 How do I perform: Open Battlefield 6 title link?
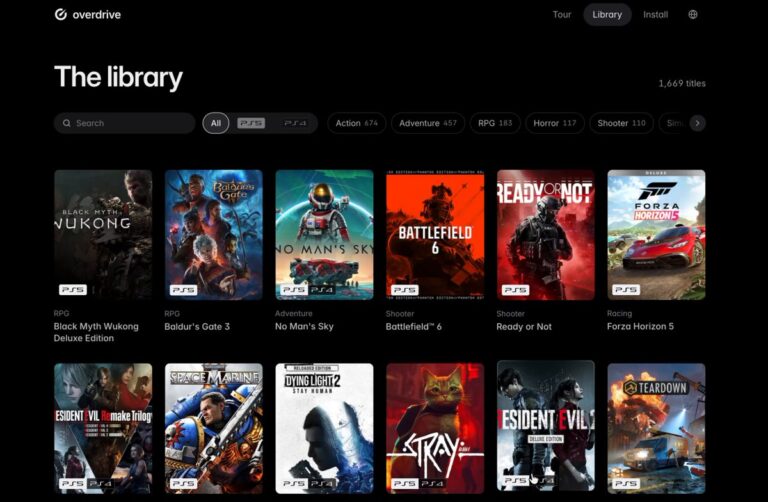click(x=413, y=327)
